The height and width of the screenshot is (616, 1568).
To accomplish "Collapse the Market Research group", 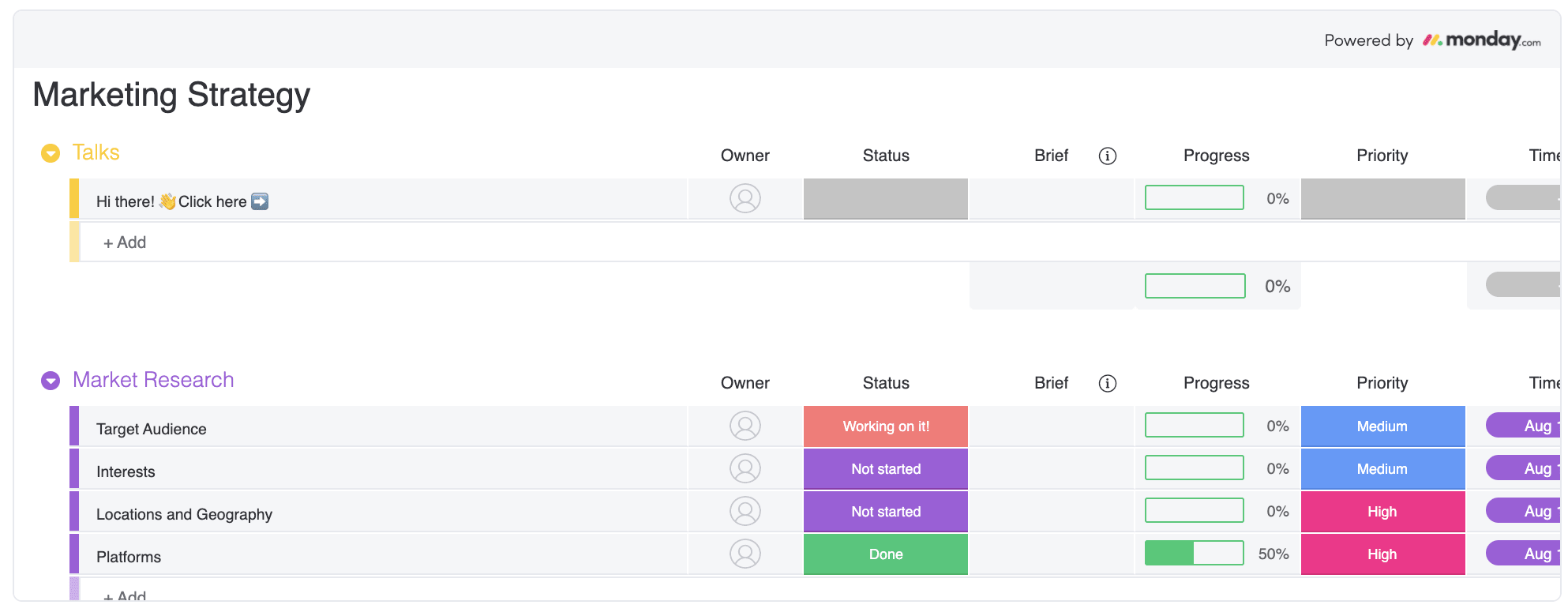I will (x=51, y=380).
